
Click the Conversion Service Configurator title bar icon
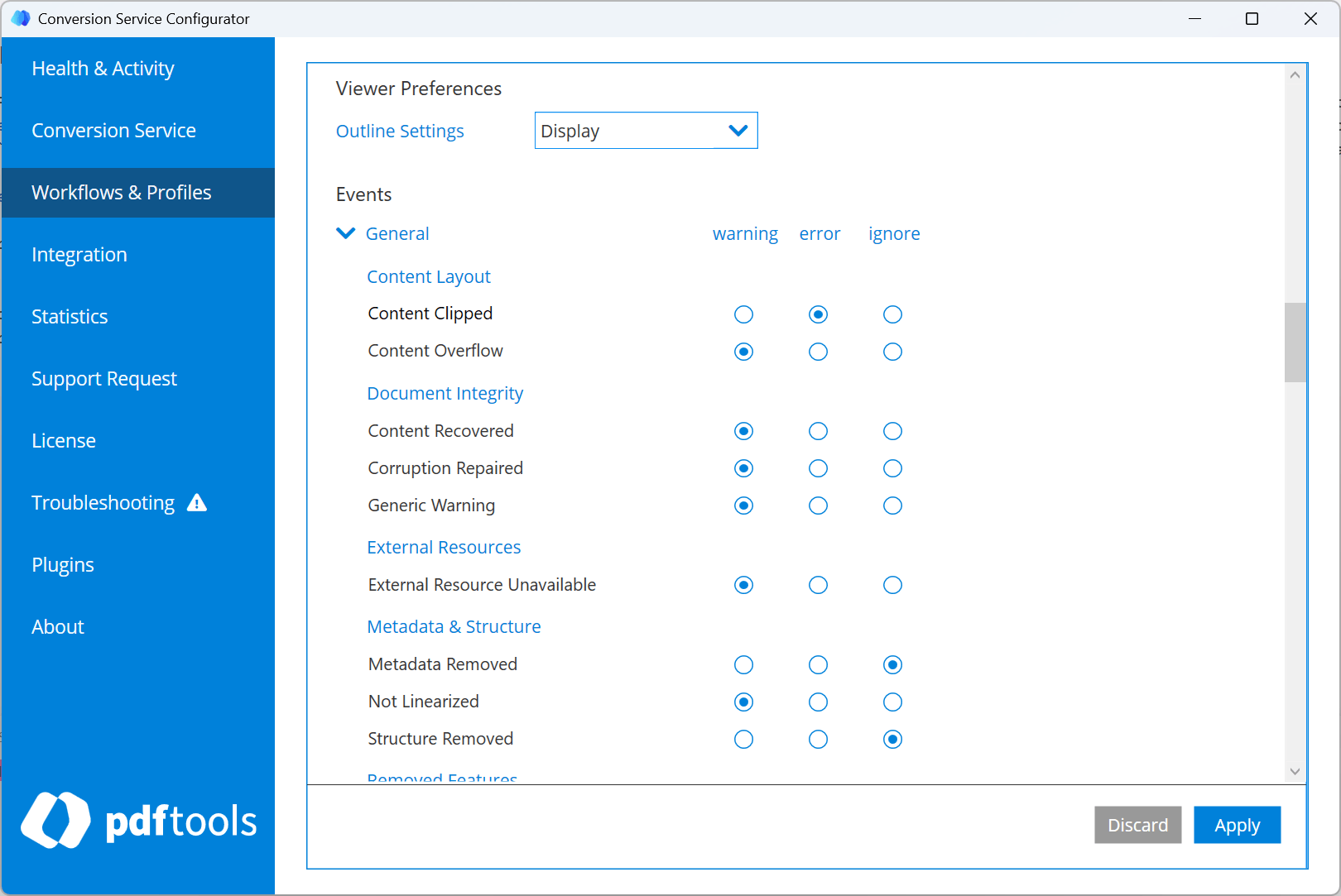pos(19,18)
